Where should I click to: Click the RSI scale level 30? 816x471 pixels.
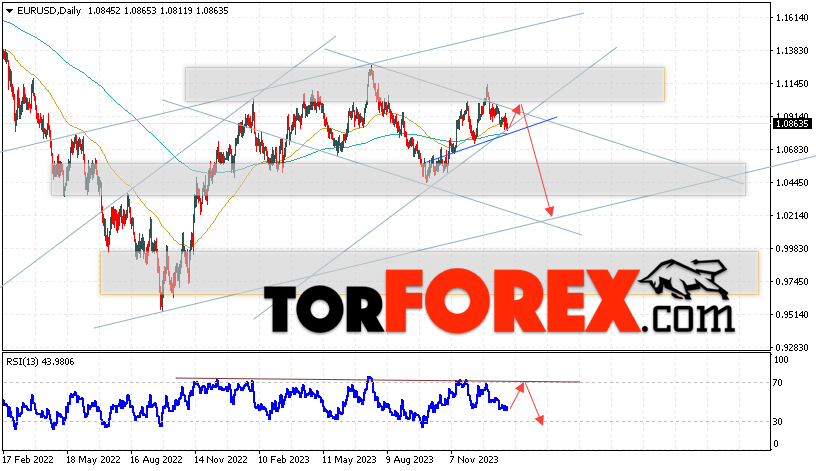777,422
